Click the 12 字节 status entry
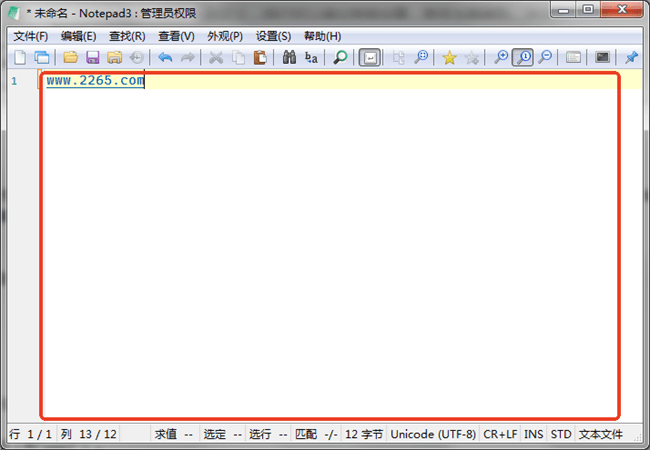Screen dimensions: 650x450 [x=364, y=434]
